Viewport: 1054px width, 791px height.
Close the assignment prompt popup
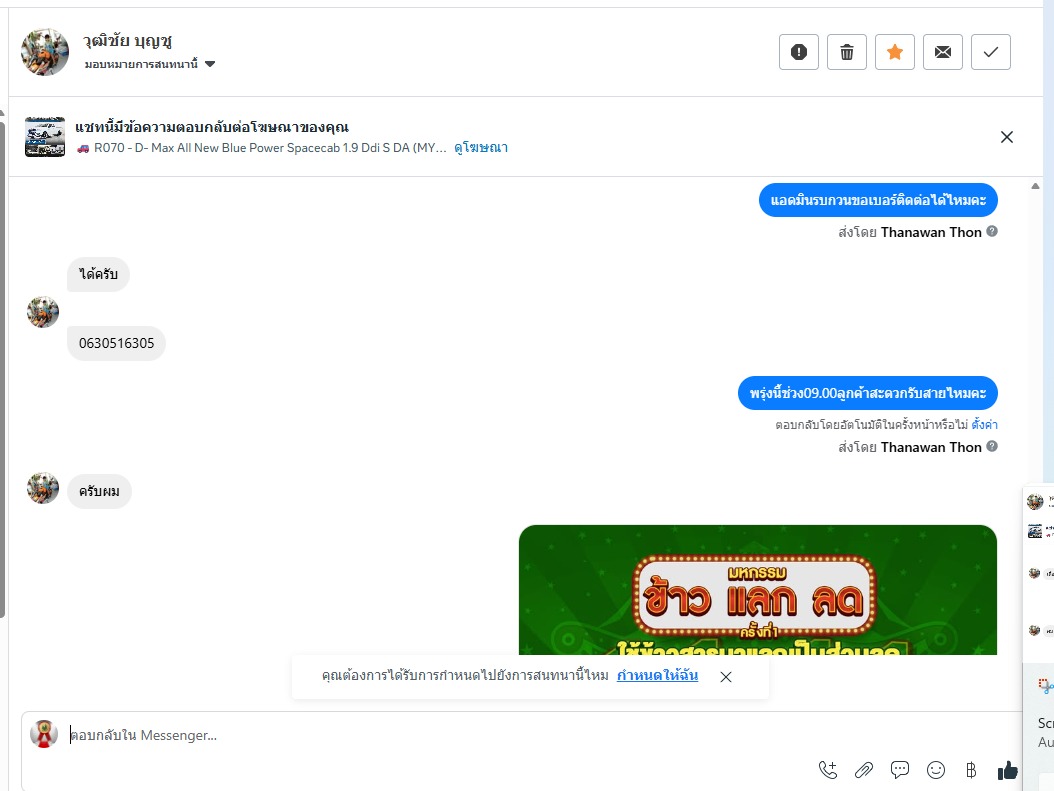tap(726, 677)
